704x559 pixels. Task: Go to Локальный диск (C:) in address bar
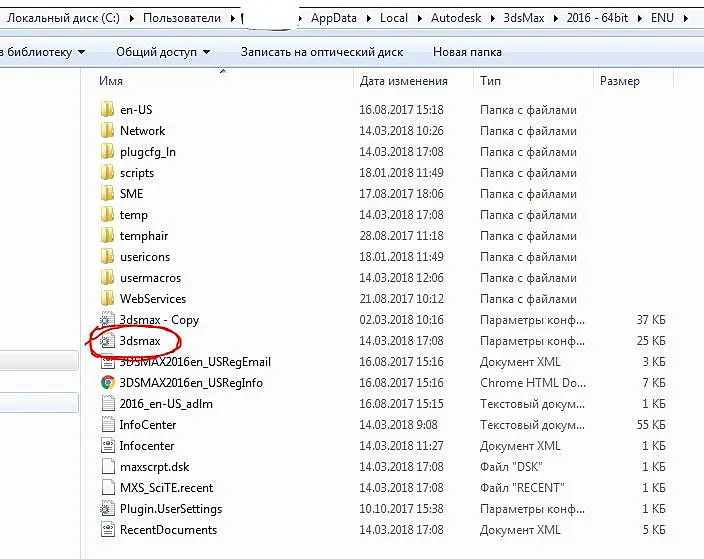63,18
